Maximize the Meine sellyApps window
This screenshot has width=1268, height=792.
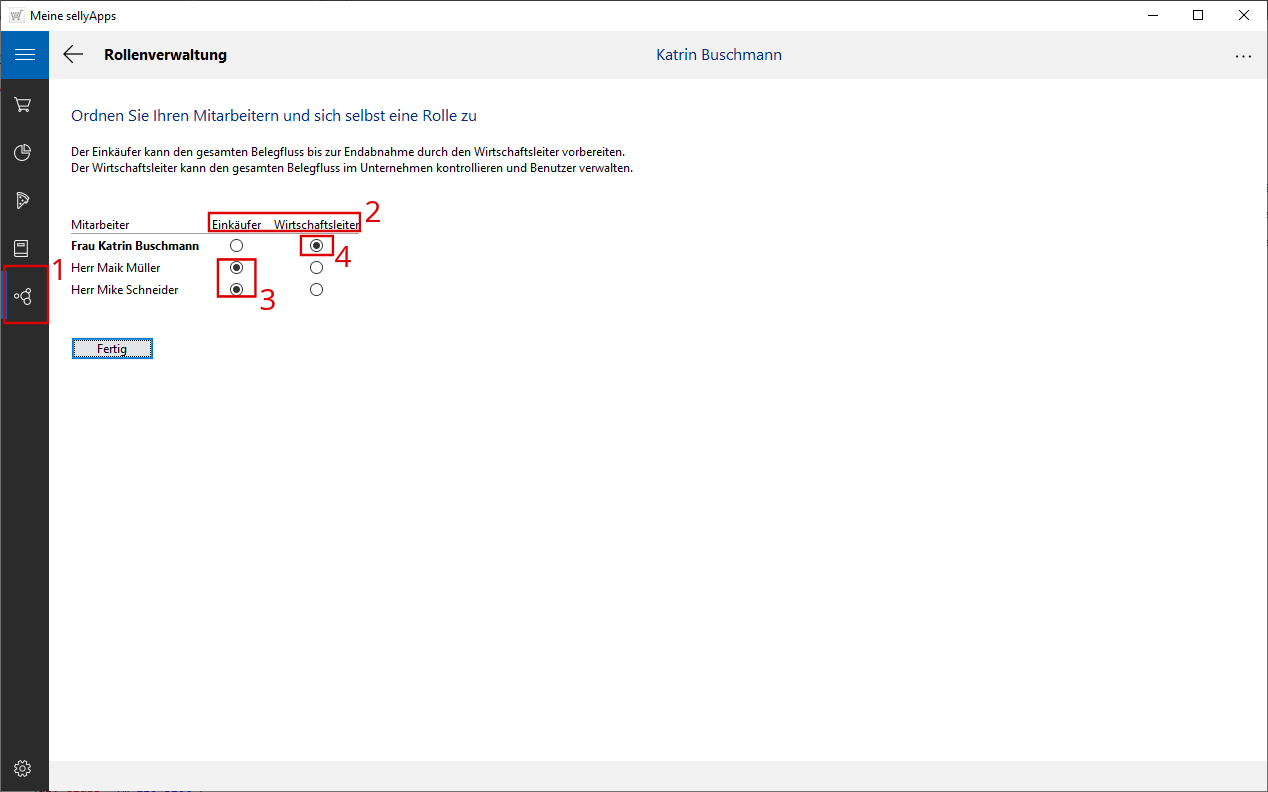pyautogui.click(x=1198, y=15)
